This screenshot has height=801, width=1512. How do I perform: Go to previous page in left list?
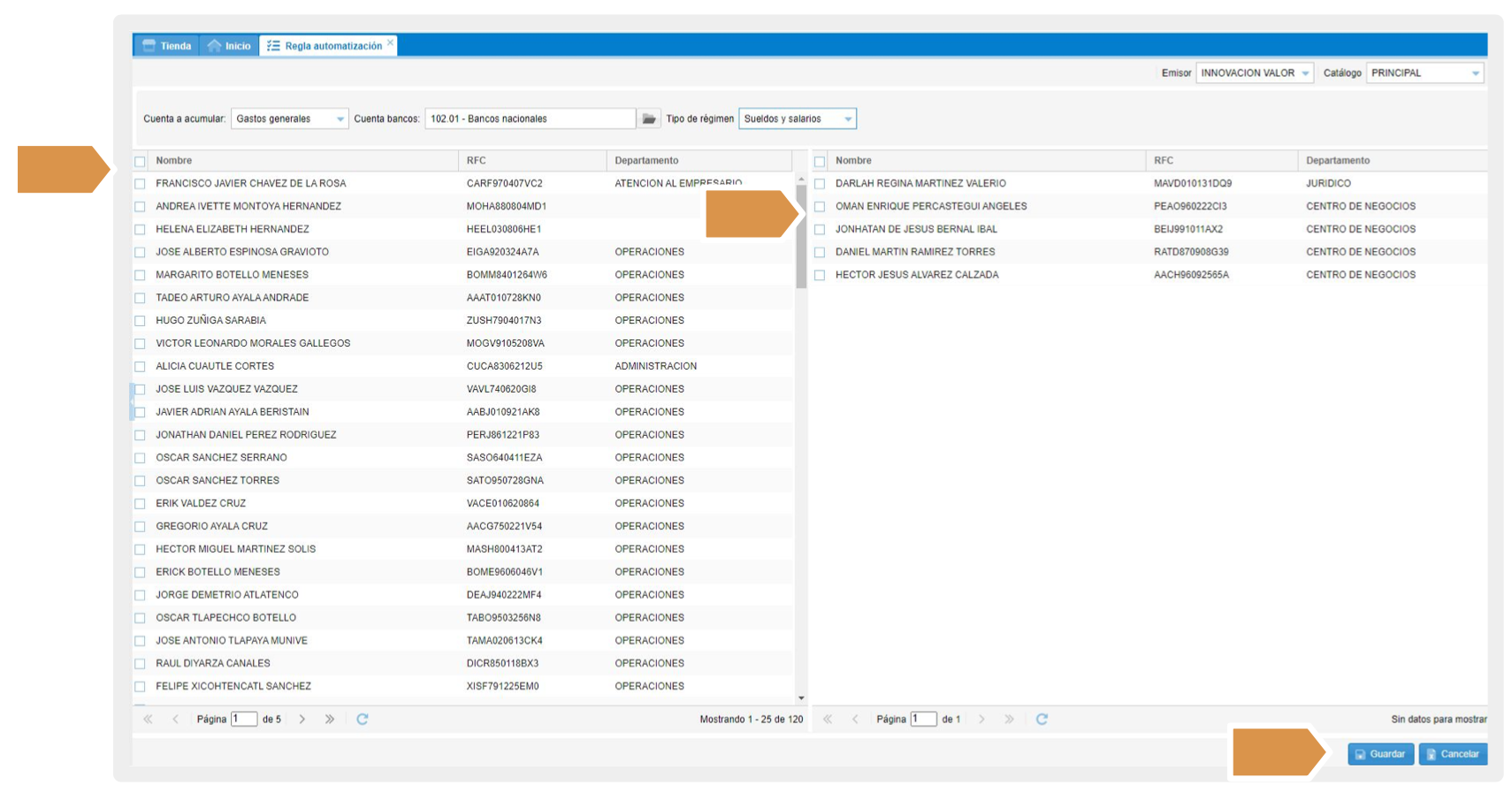(x=175, y=719)
